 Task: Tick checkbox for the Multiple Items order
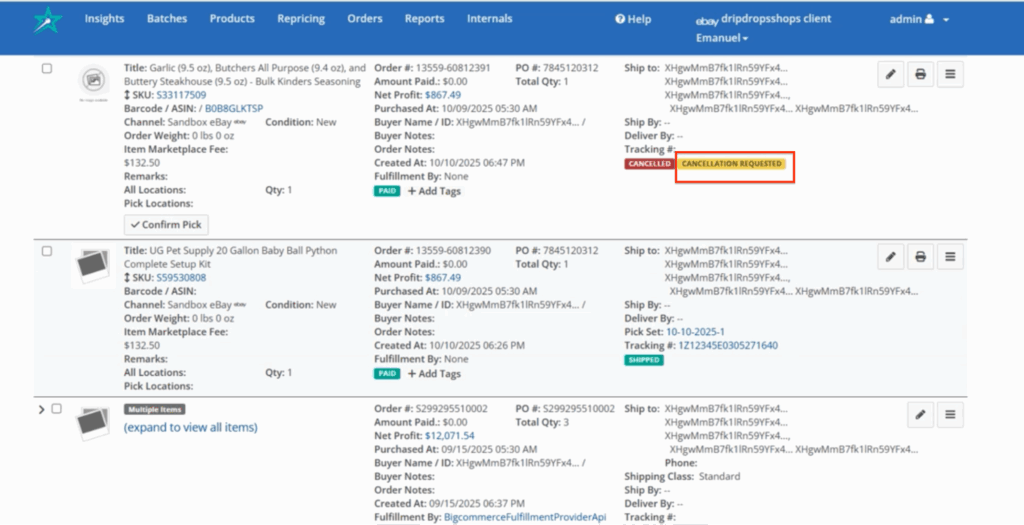click(57, 409)
